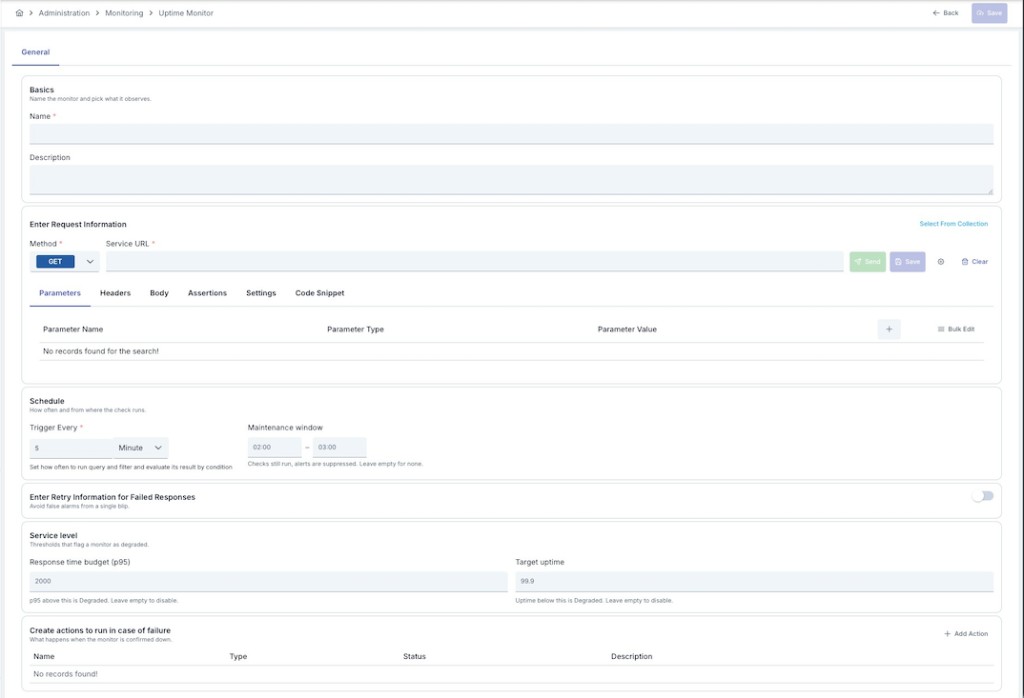Open request settings gear icon

(x=940, y=262)
